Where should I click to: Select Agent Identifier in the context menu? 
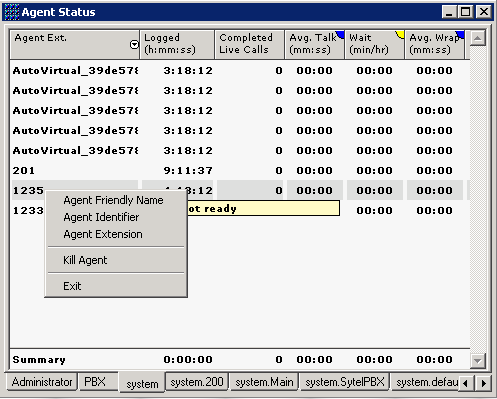[101, 217]
